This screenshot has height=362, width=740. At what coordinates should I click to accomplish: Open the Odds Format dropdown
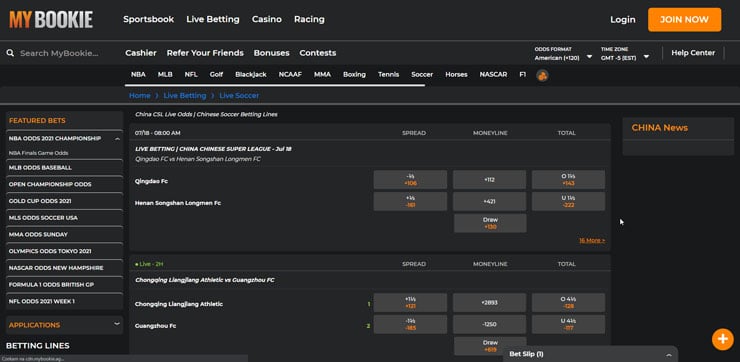[x=563, y=54]
